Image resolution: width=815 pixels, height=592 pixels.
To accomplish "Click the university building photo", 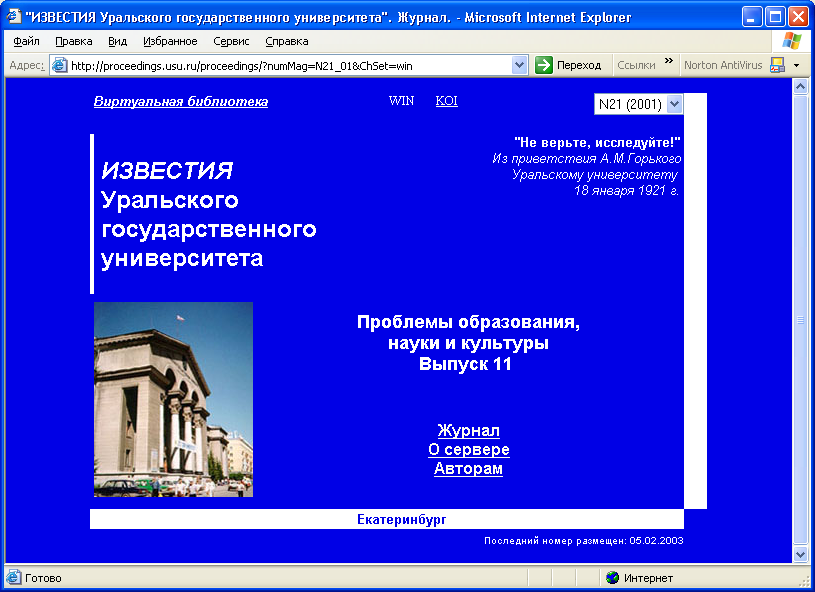I will (x=173, y=399).
